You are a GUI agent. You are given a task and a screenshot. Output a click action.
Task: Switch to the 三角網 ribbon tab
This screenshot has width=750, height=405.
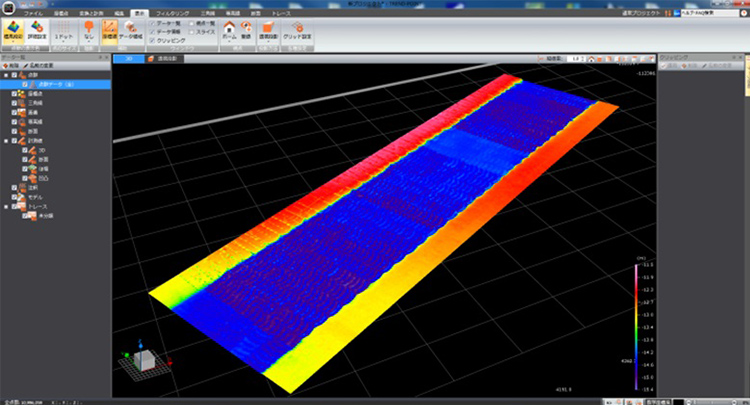pos(208,13)
